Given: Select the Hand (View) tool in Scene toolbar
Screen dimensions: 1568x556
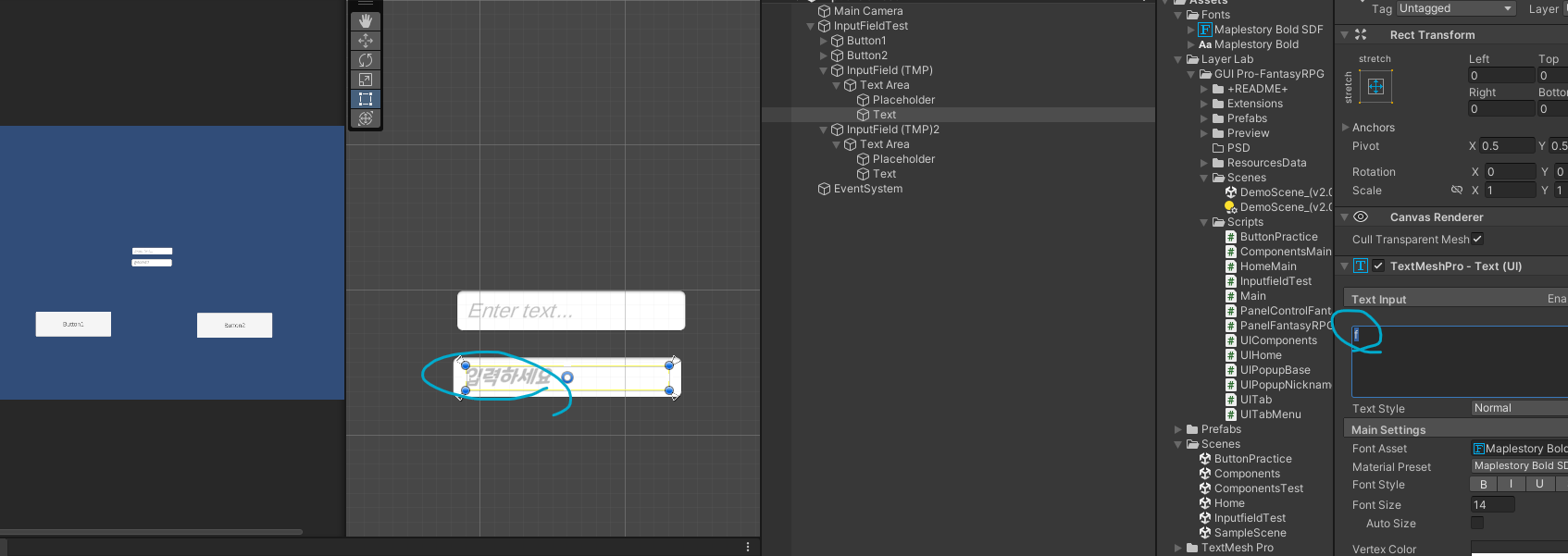Looking at the screenshot, I should click(366, 21).
